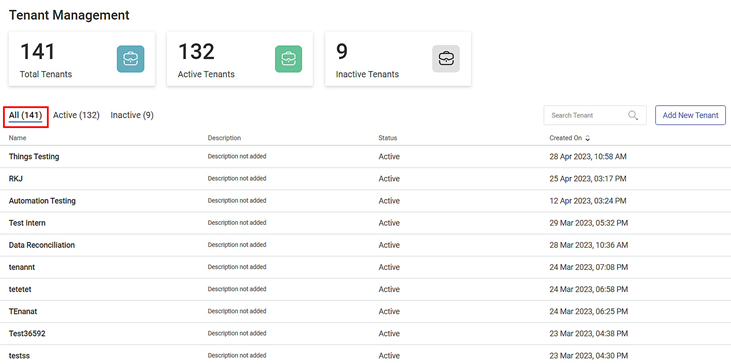Image resolution: width=731 pixels, height=364 pixels.
Task: Open the Automation Testing tenant
Action: tap(366, 201)
